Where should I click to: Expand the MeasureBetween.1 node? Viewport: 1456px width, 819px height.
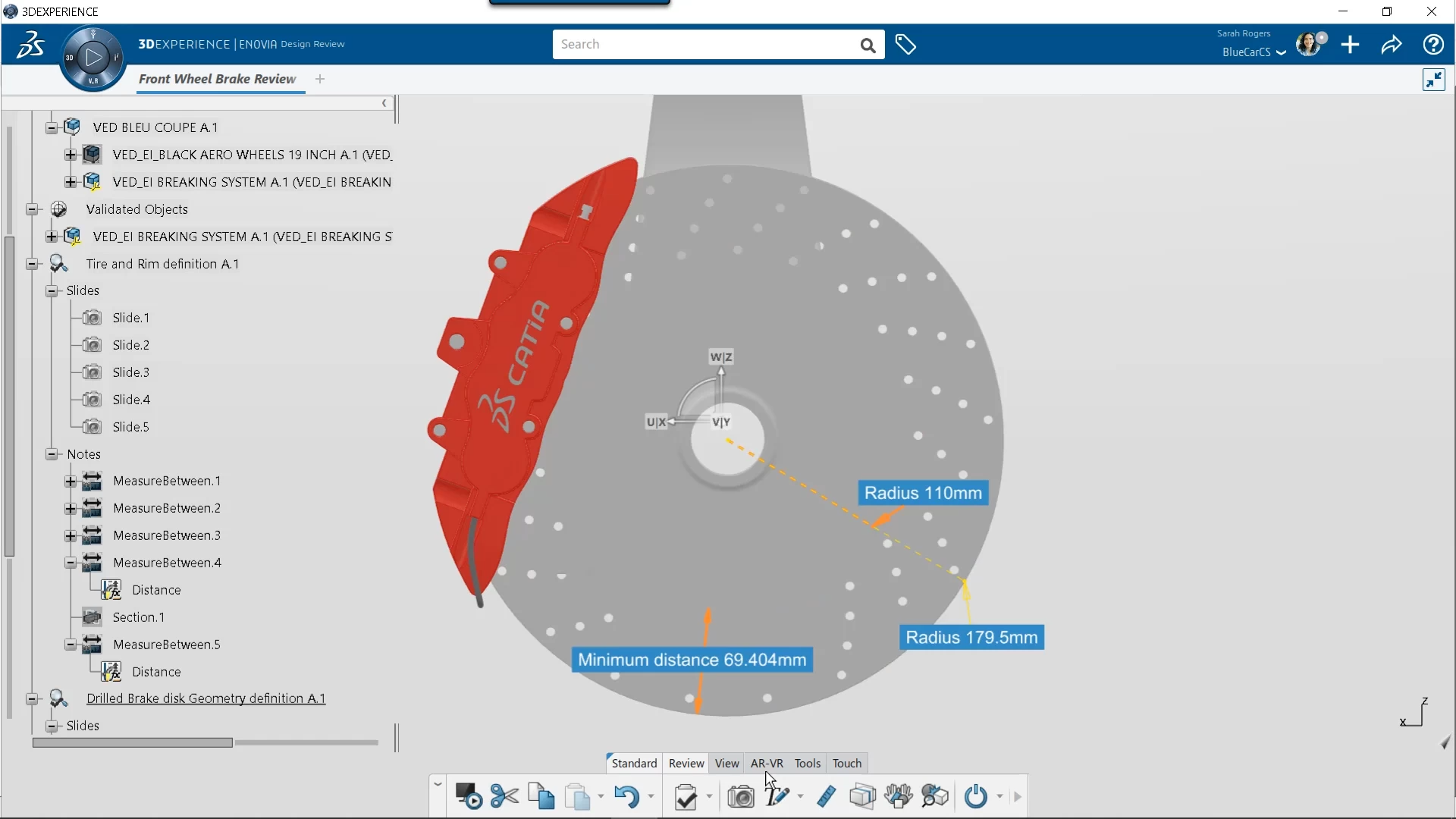[x=71, y=481]
